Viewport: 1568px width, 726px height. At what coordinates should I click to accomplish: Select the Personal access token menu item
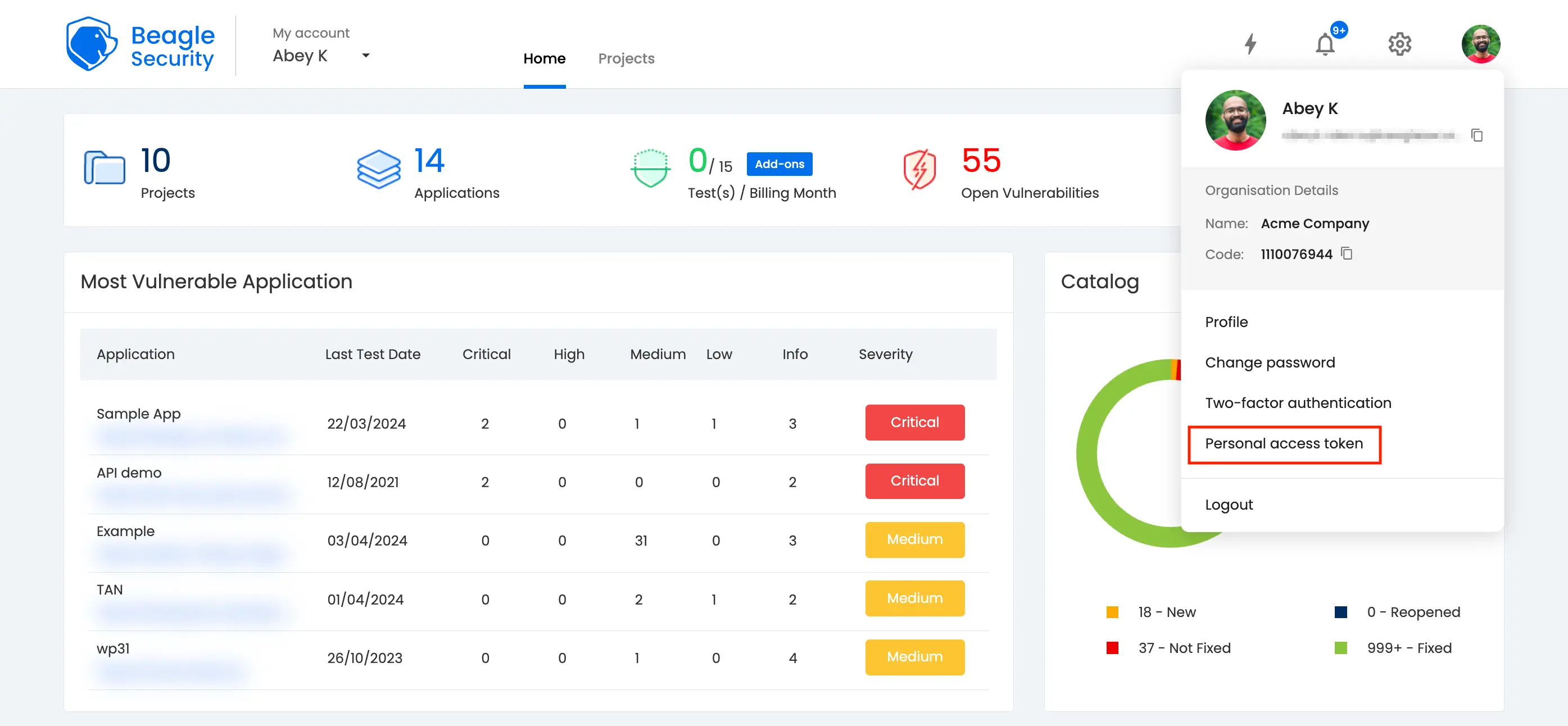click(1285, 443)
